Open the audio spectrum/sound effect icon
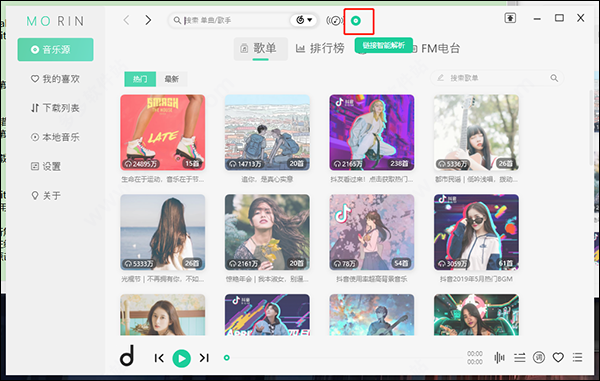 tap(499, 358)
